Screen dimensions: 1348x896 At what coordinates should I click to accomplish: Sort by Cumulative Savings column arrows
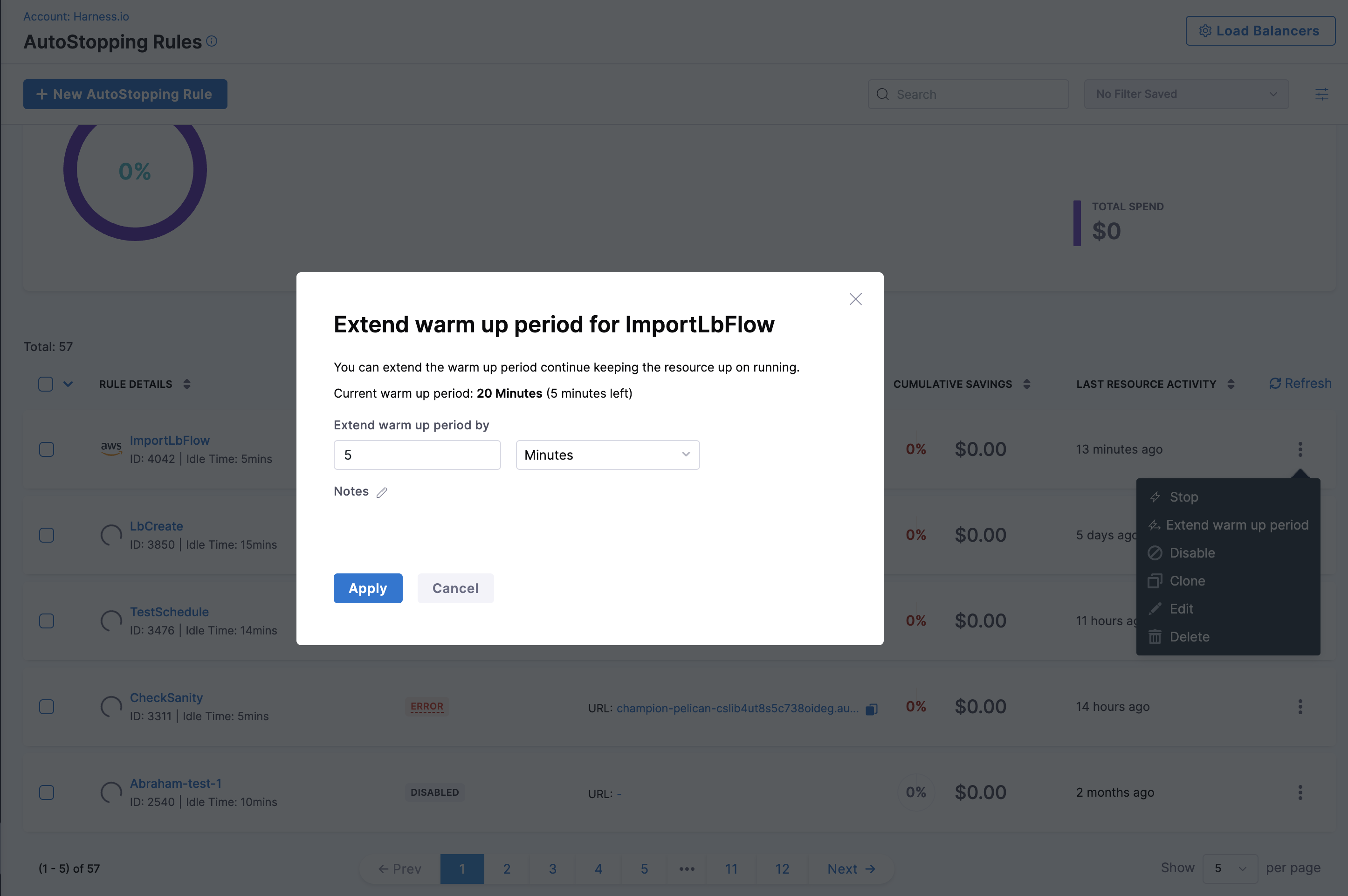click(1026, 384)
